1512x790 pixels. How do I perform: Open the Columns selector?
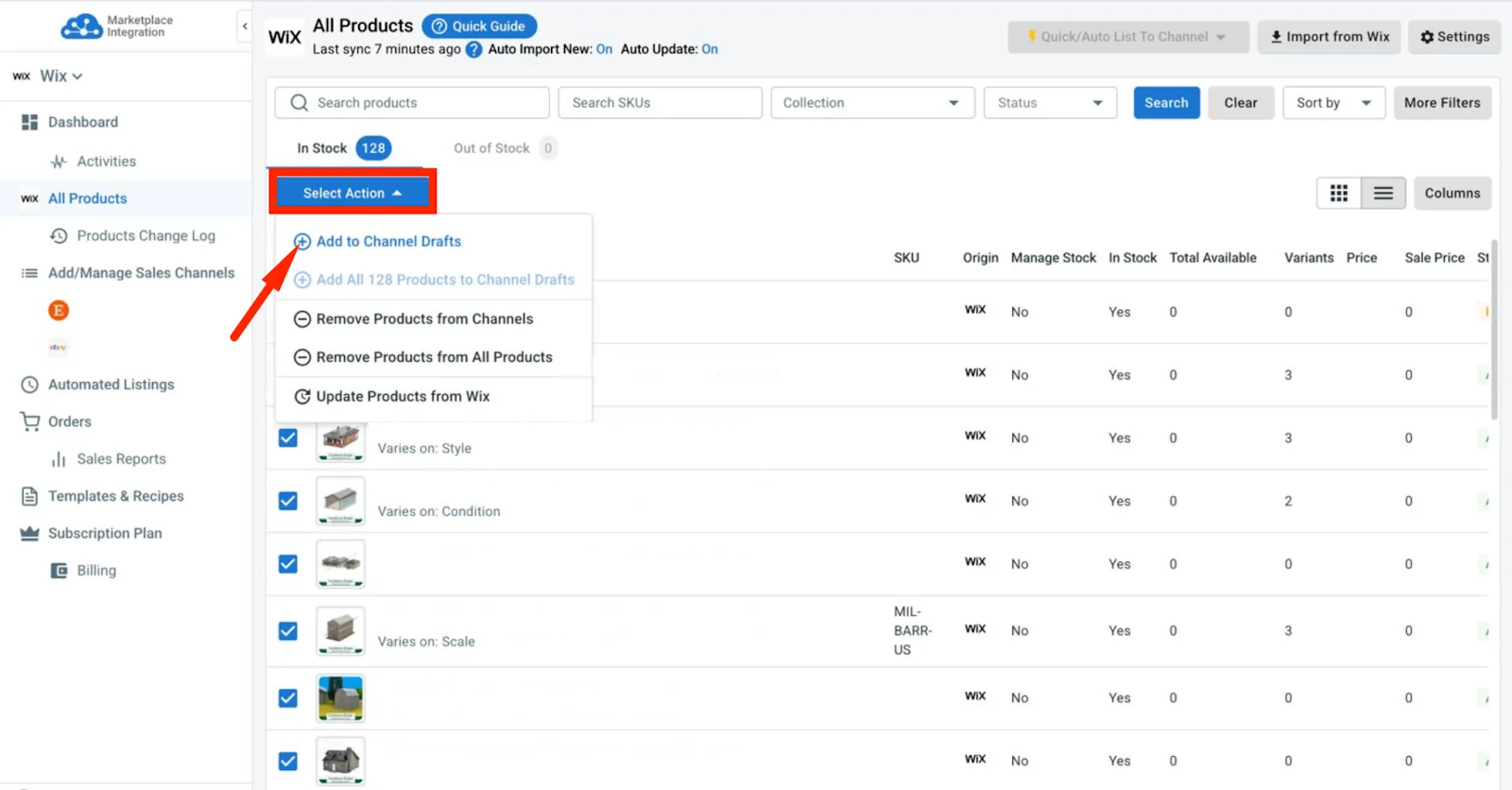(1452, 194)
